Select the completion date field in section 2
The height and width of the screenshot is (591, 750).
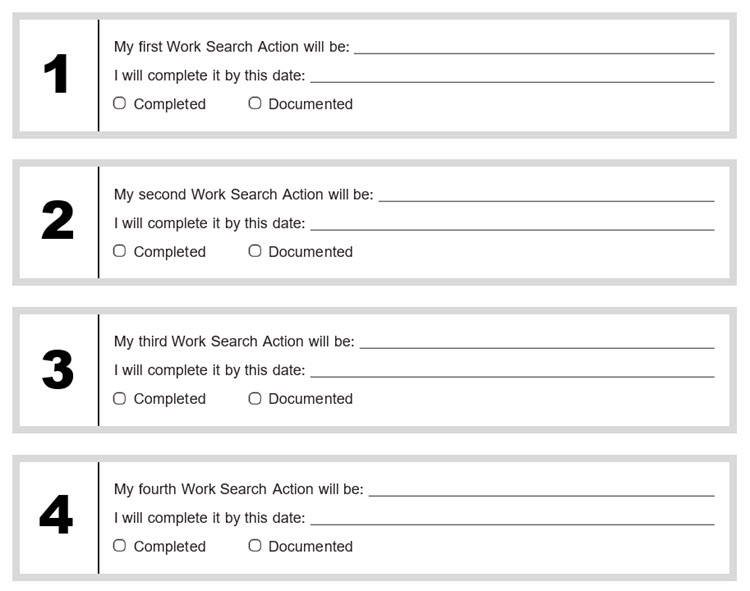[512, 223]
